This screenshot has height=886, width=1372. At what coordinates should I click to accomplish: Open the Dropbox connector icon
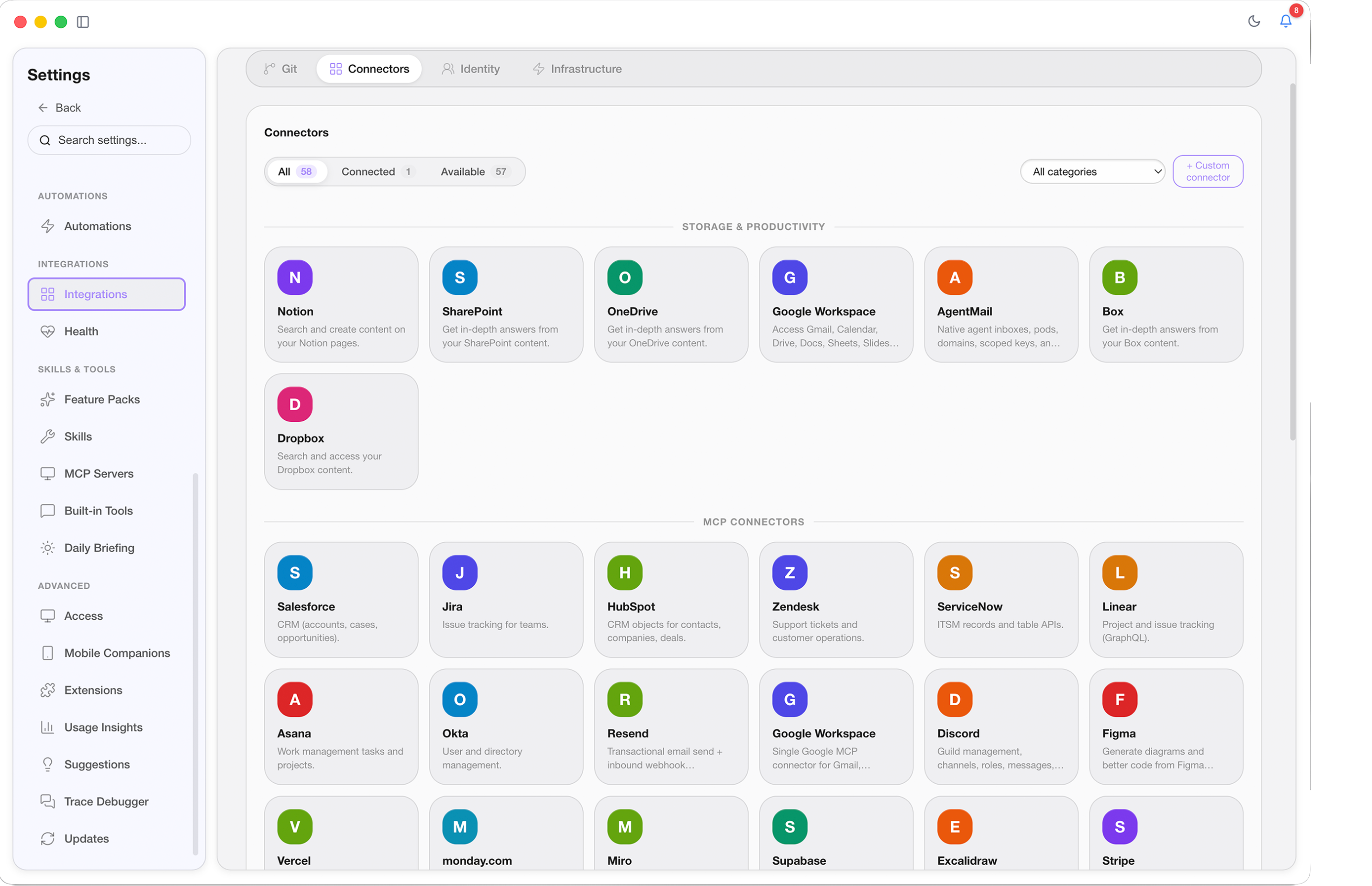tap(294, 404)
